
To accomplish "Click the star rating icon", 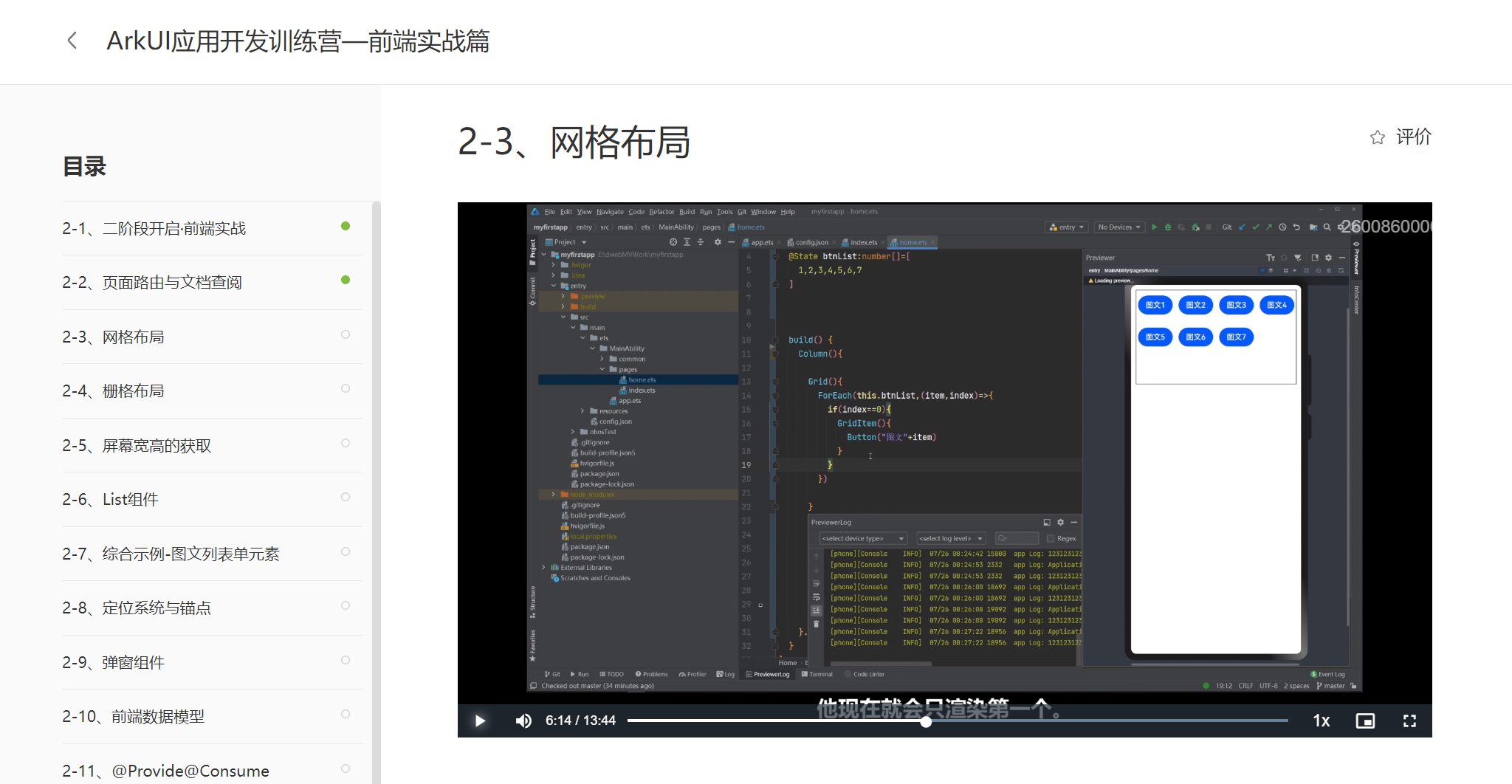I will point(1378,137).
